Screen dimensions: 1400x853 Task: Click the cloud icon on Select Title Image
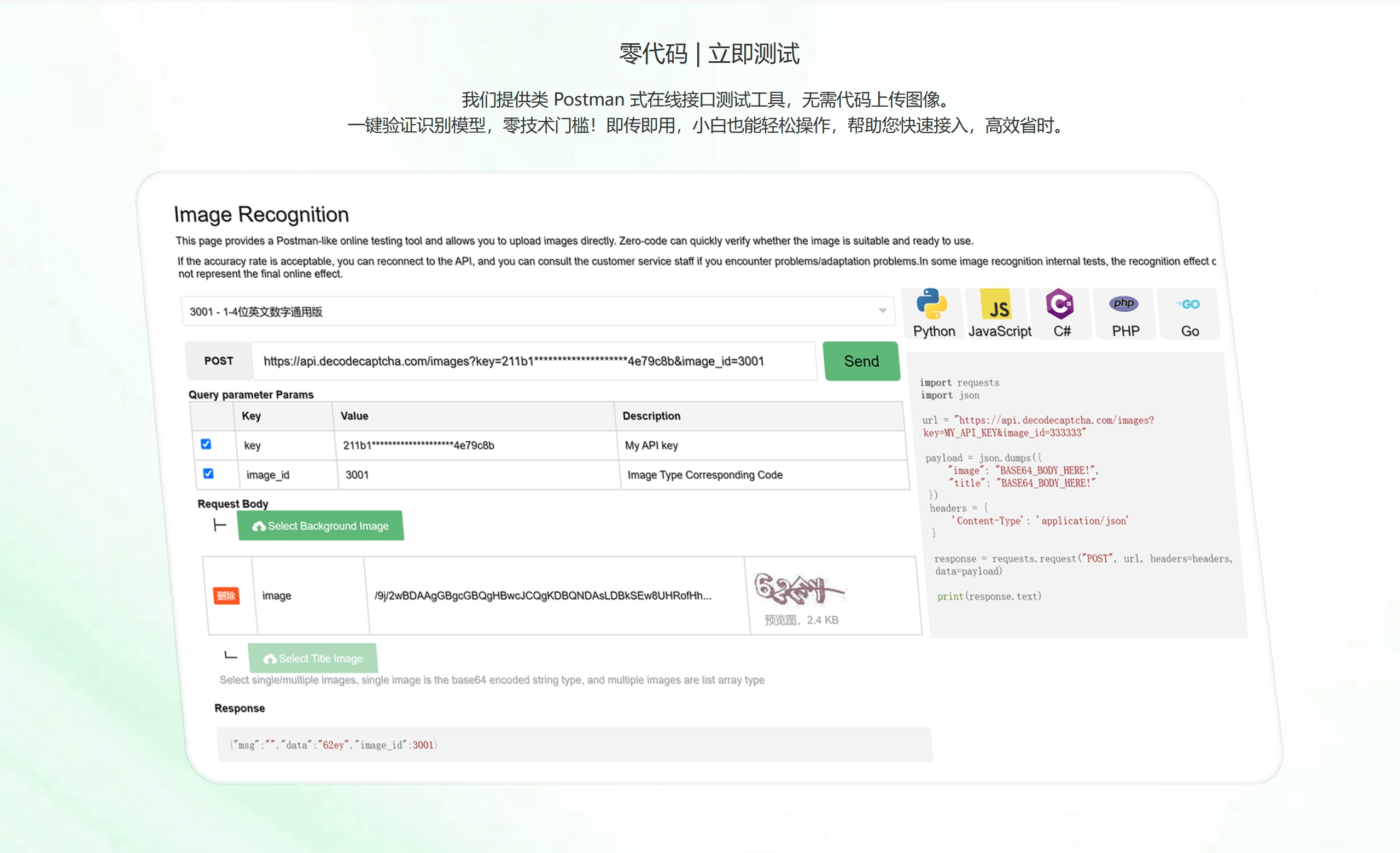[x=271, y=659]
